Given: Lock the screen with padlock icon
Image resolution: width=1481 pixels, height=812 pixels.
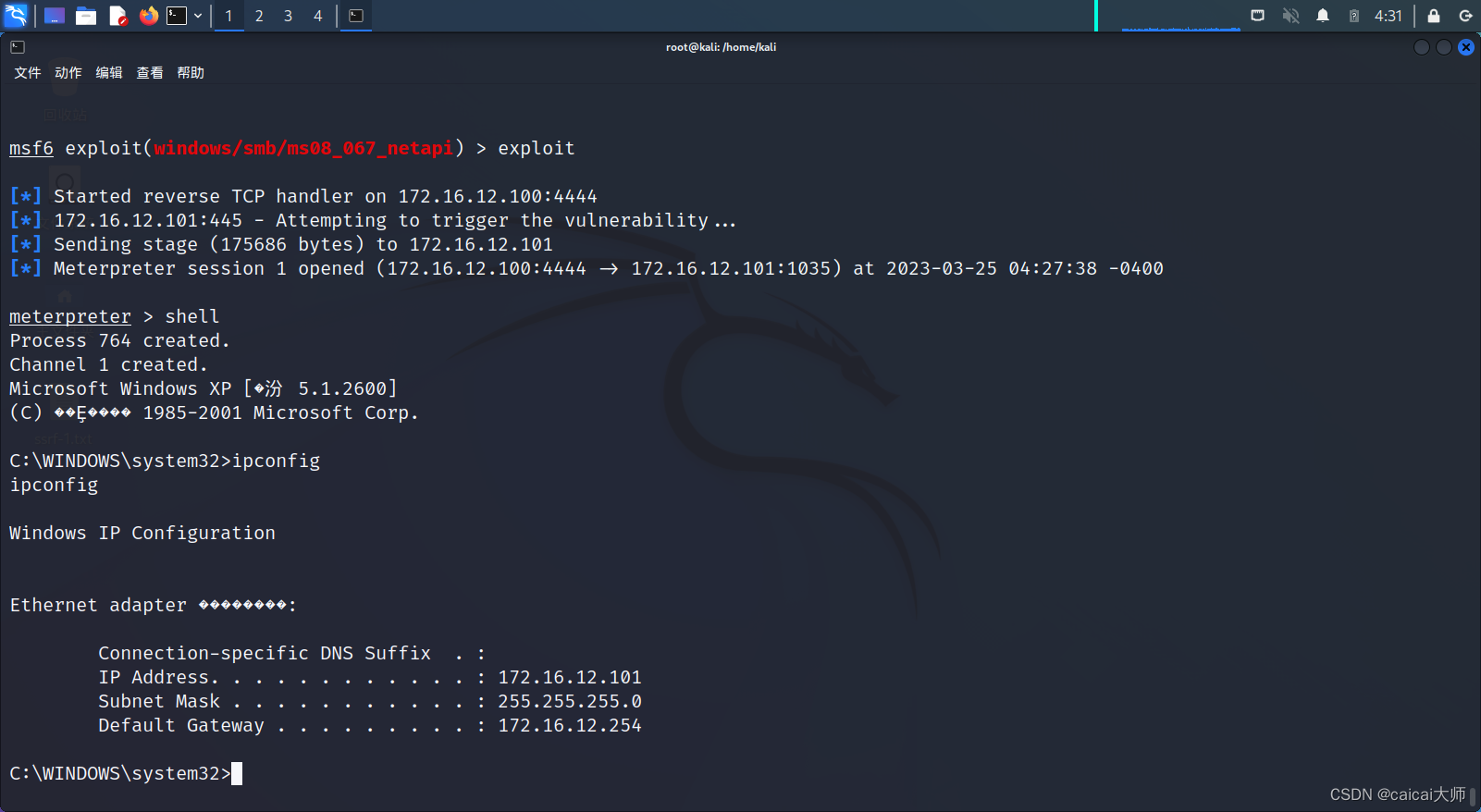Looking at the screenshot, I should (x=1434, y=16).
